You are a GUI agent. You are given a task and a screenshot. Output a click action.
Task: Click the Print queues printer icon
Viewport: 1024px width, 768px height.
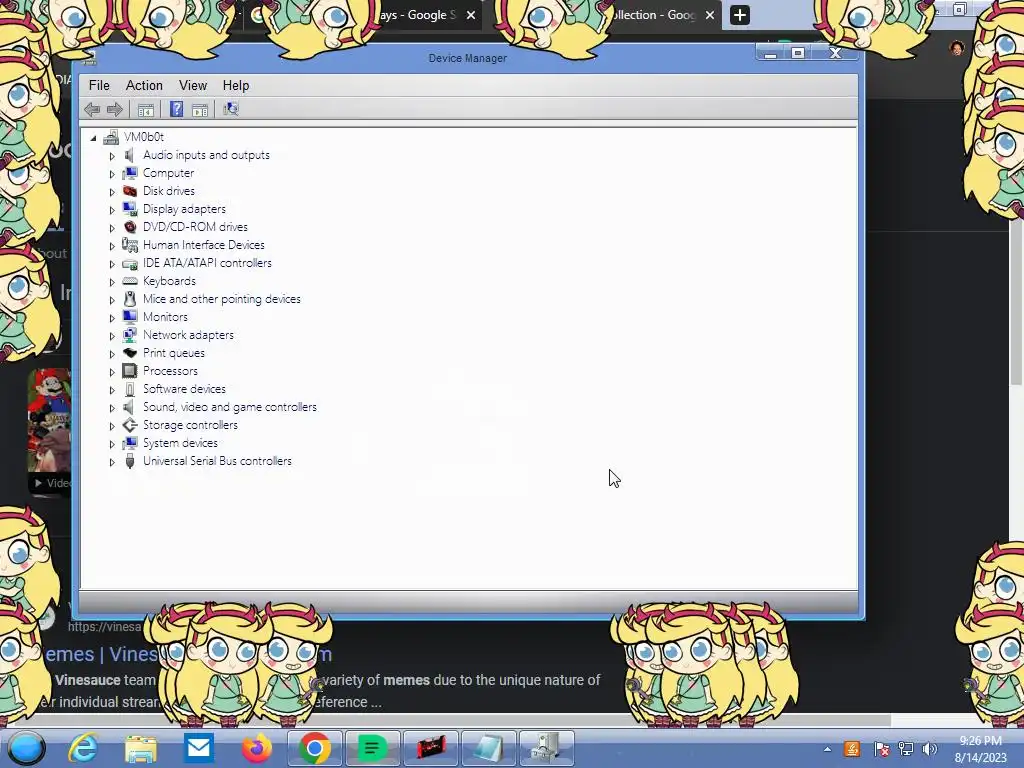(x=130, y=353)
